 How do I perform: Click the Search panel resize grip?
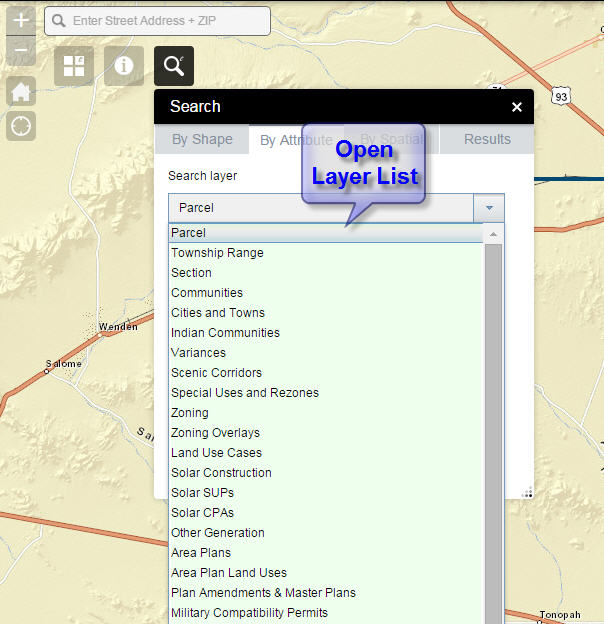527,493
